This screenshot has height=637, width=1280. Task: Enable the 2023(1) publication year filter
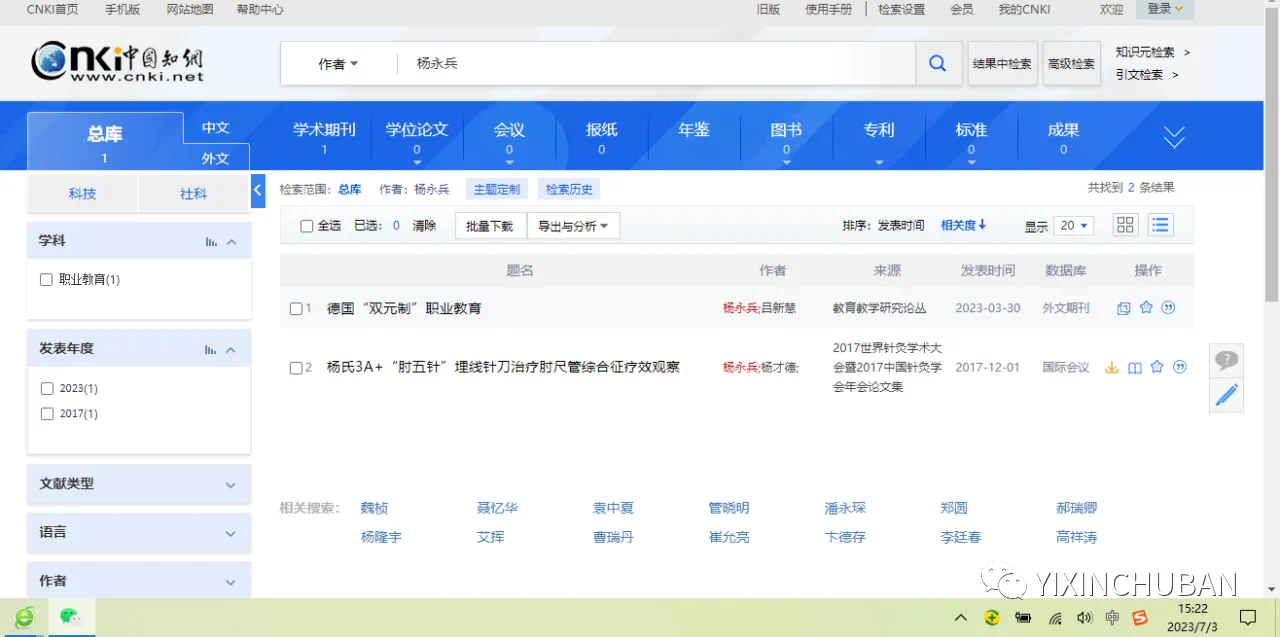47,388
